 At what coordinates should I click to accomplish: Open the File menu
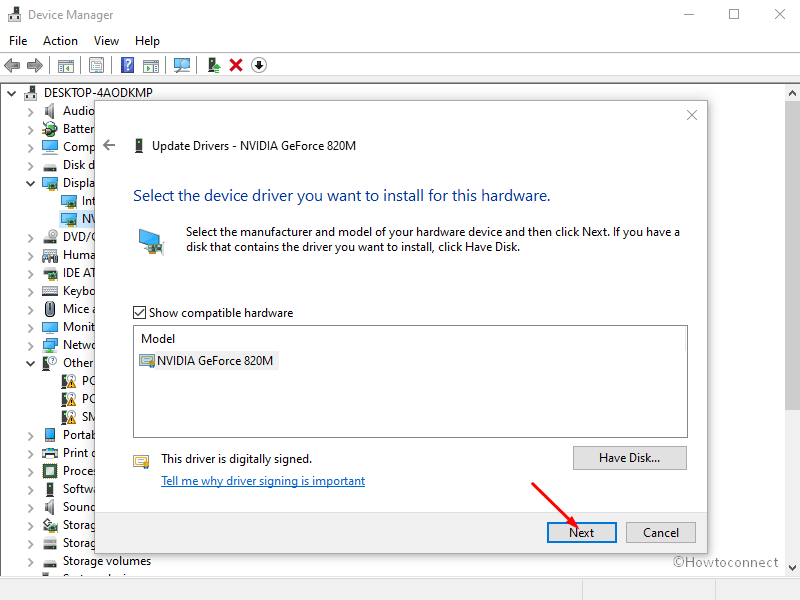[x=18, y=41]
